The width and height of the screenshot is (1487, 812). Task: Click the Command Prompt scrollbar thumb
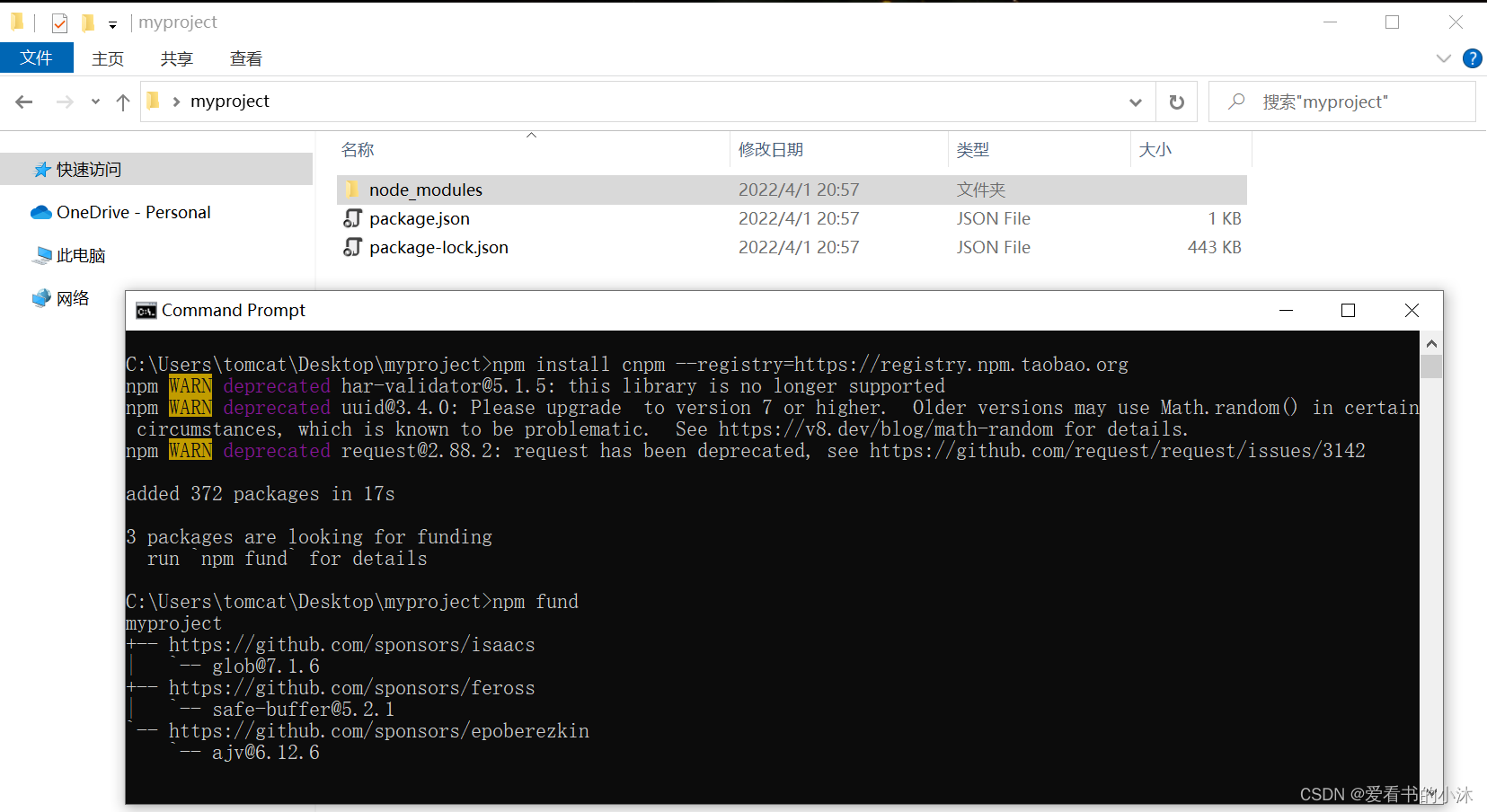tap(1431, 366)
